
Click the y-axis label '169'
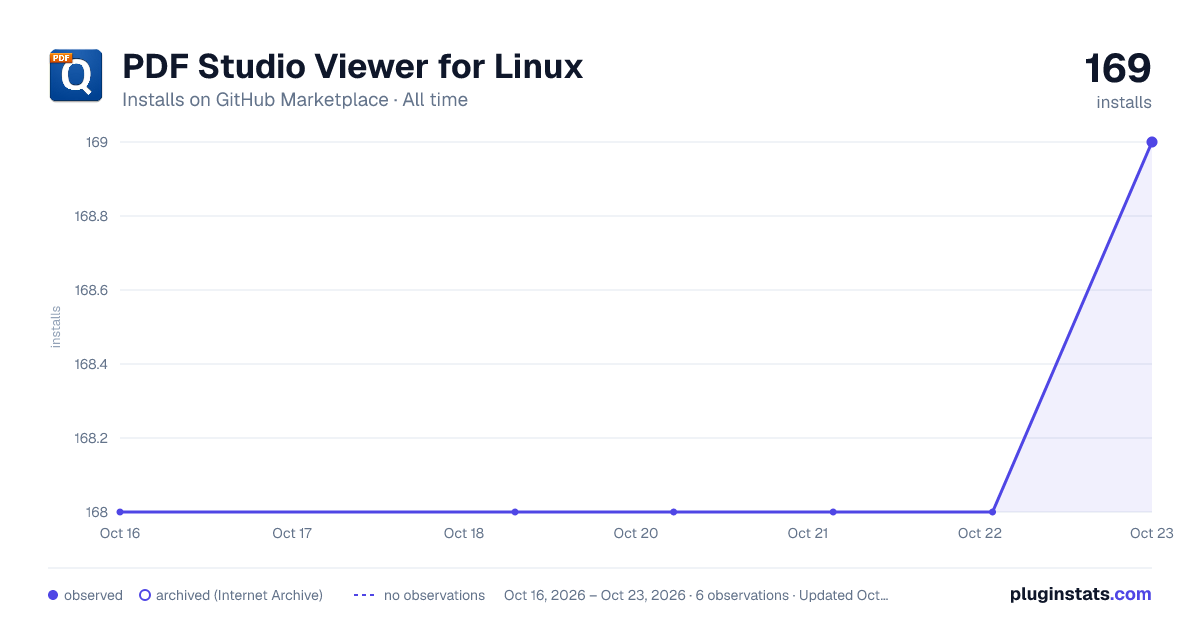[x=97, y=142]
